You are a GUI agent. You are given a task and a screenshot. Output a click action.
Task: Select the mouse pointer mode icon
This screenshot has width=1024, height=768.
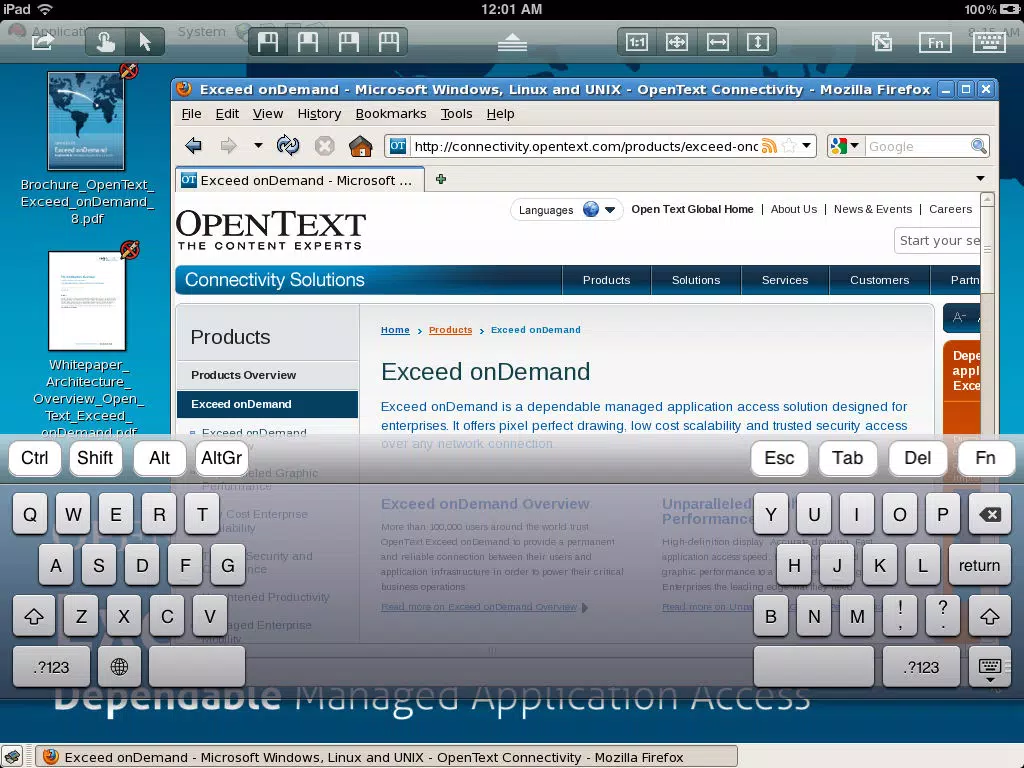pyautogui.click(x=144, y=42)
